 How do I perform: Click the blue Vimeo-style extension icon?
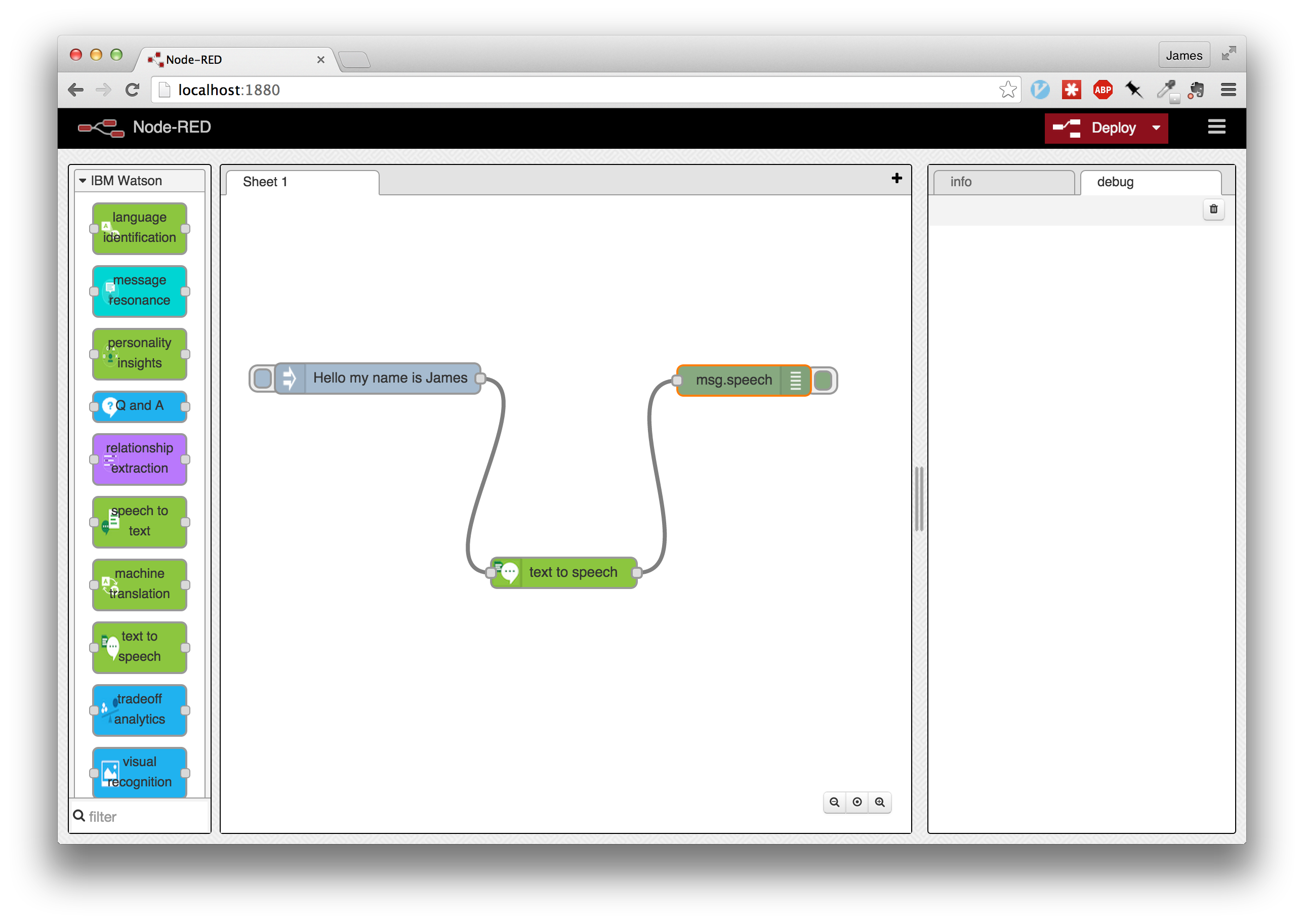[x=1039, y=90]
